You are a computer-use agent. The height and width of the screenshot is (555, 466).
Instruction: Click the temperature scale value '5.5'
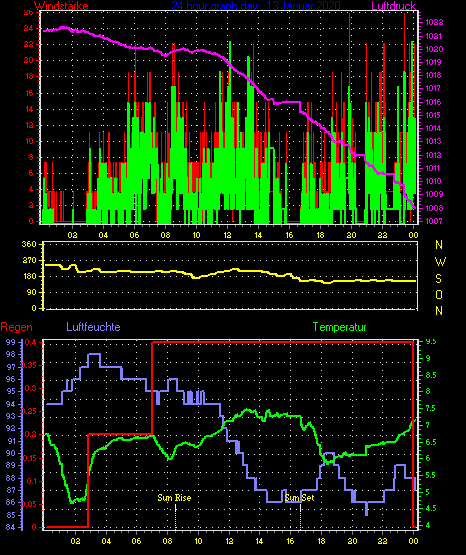431,475
